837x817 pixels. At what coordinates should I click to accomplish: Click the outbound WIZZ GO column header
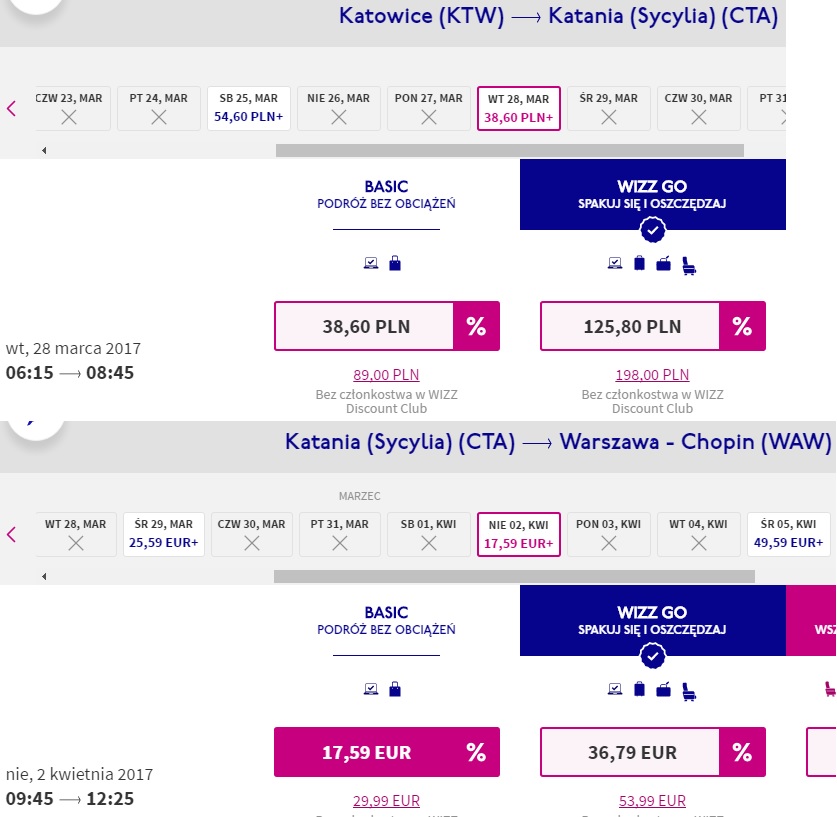[652, 194]
